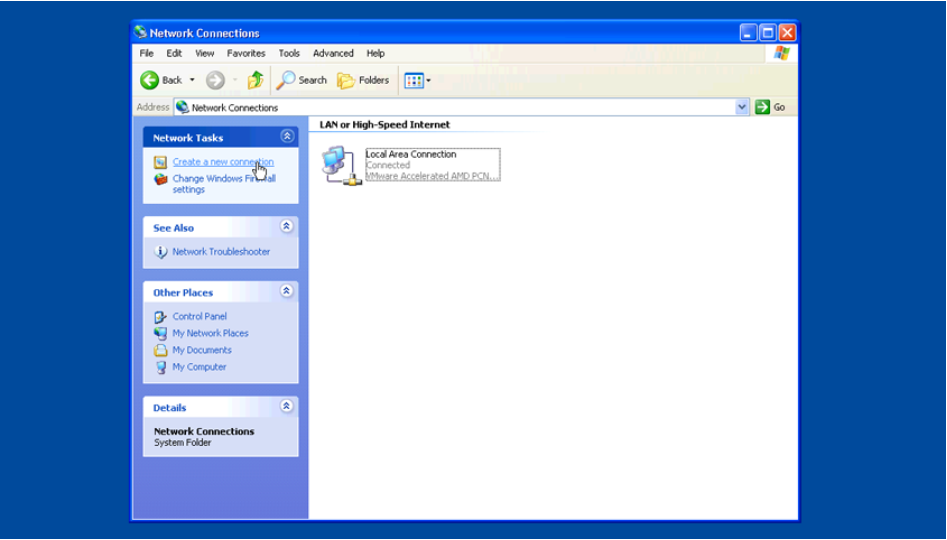Click the Go button
947x540 pixels.
click(771, 107)
